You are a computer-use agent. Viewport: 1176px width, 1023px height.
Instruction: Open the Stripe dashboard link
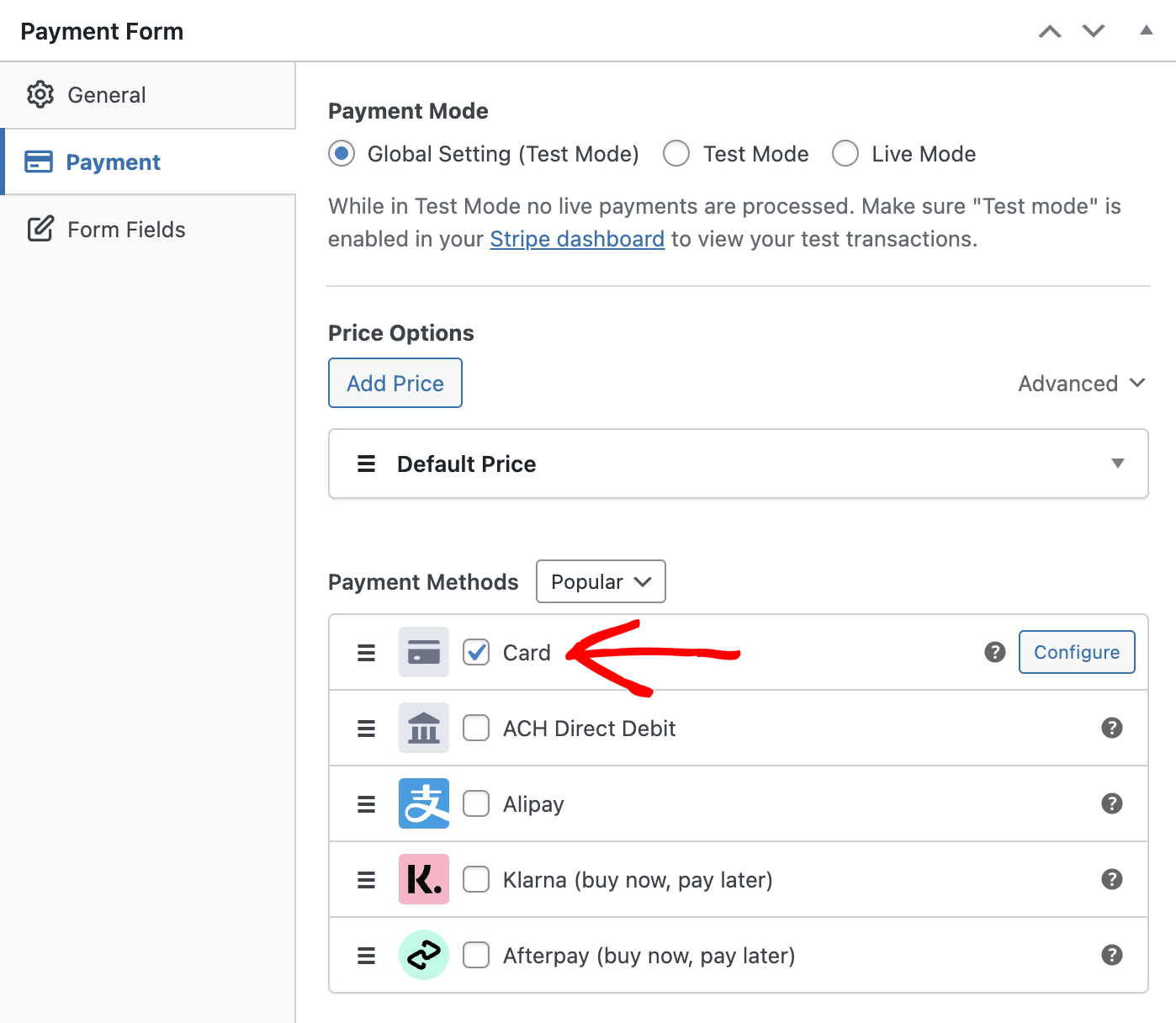[577, 239]
